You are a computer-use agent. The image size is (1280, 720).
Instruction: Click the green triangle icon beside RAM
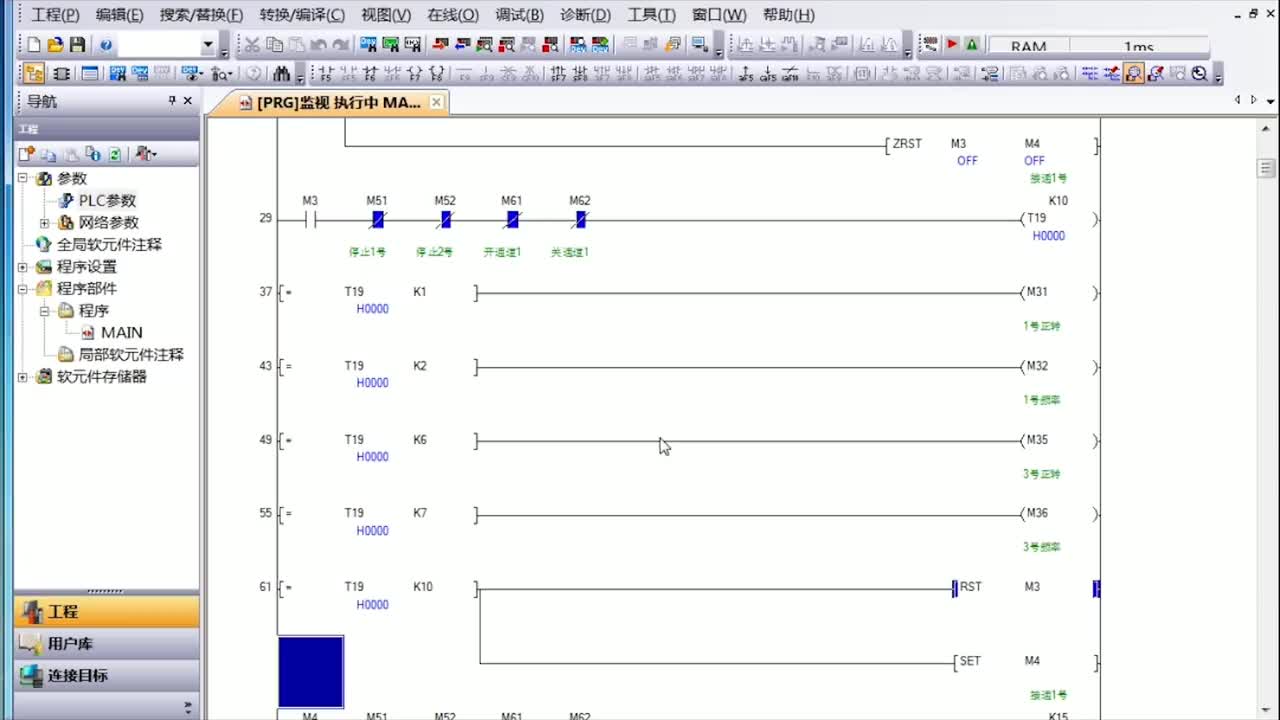coord(971,45)
